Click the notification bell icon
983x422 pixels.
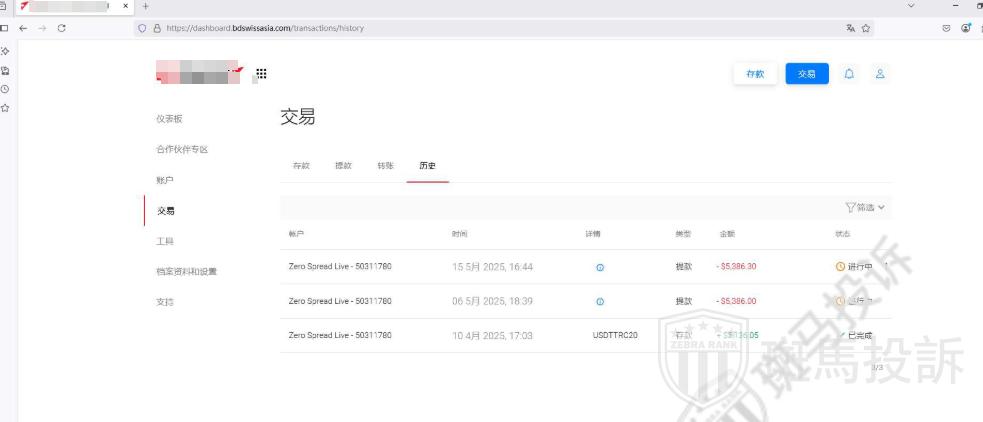coord(850,74)
